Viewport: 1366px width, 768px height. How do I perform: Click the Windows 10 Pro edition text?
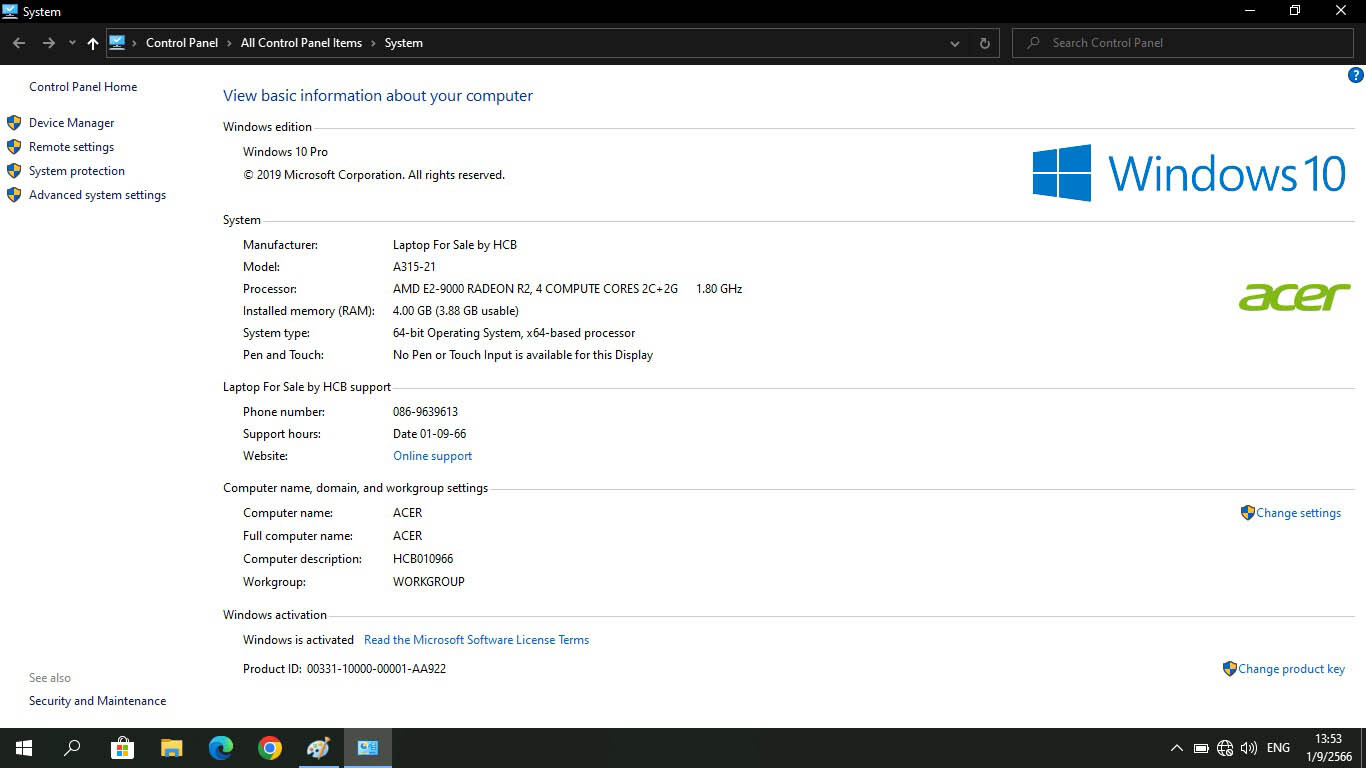coord(286,152)
